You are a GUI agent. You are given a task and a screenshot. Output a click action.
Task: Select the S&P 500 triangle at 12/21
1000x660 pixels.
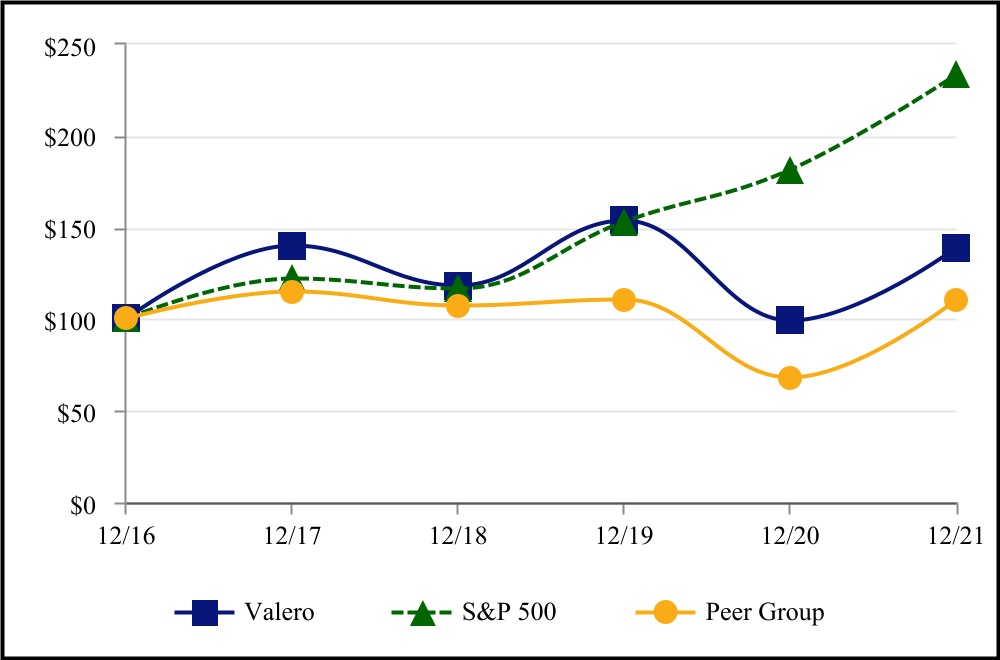(956, 76)
